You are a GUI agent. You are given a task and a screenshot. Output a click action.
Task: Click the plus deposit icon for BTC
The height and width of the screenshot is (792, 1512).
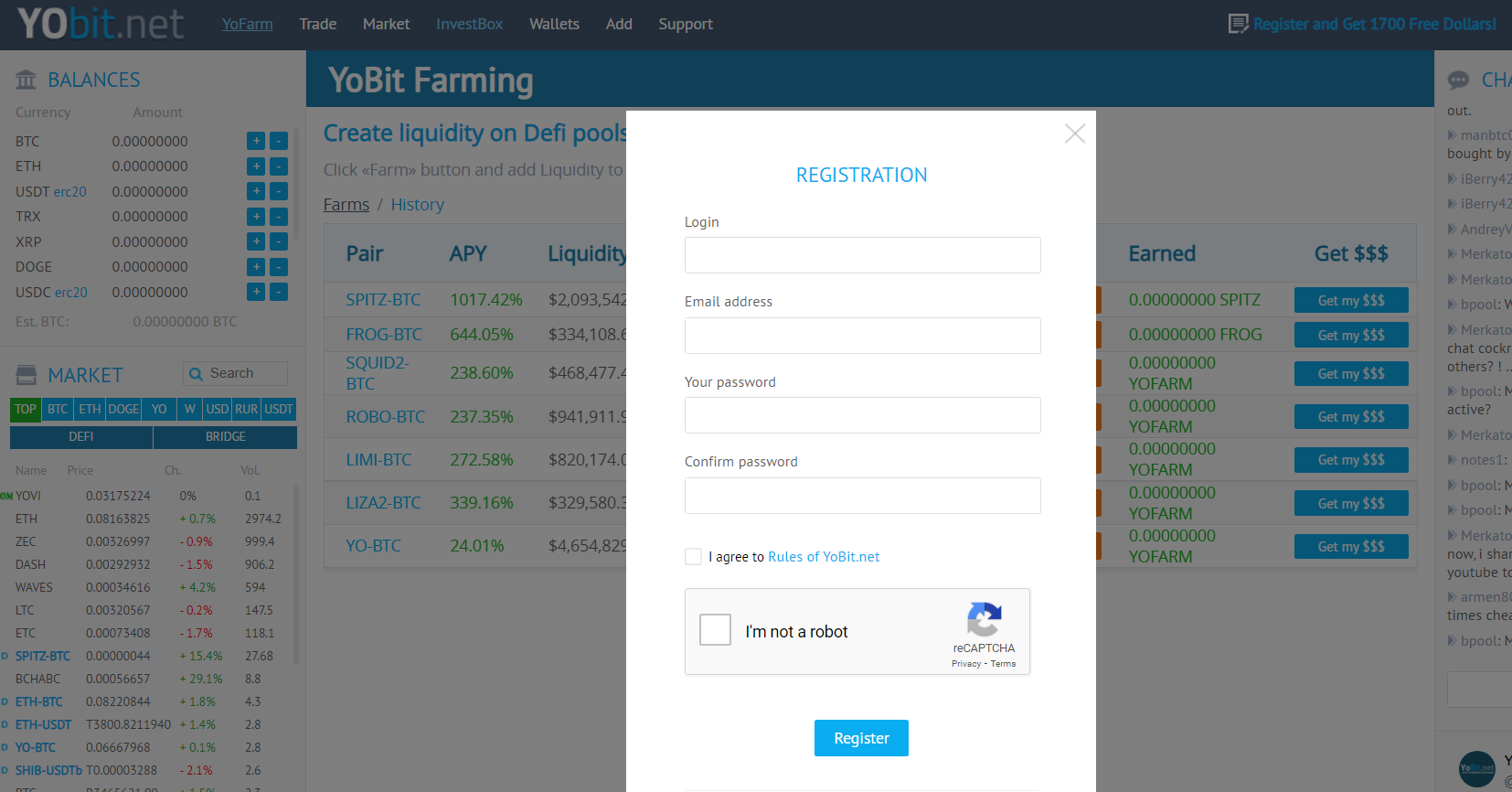click(256, 141)
